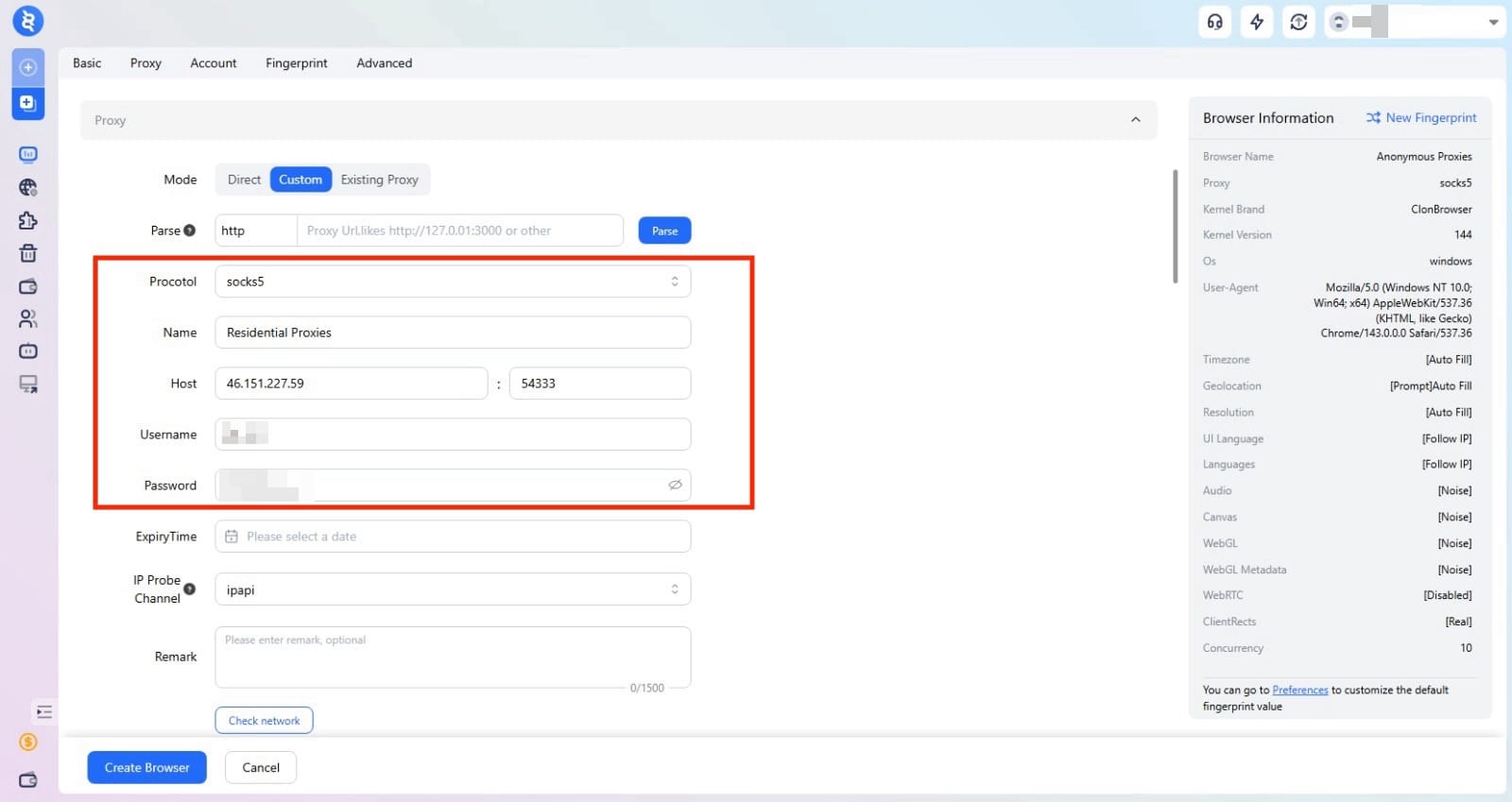Viewport: 1512px width, 802px height.
Task: Click the batch create sidebar icon
Action: click(x=27, y=102)
